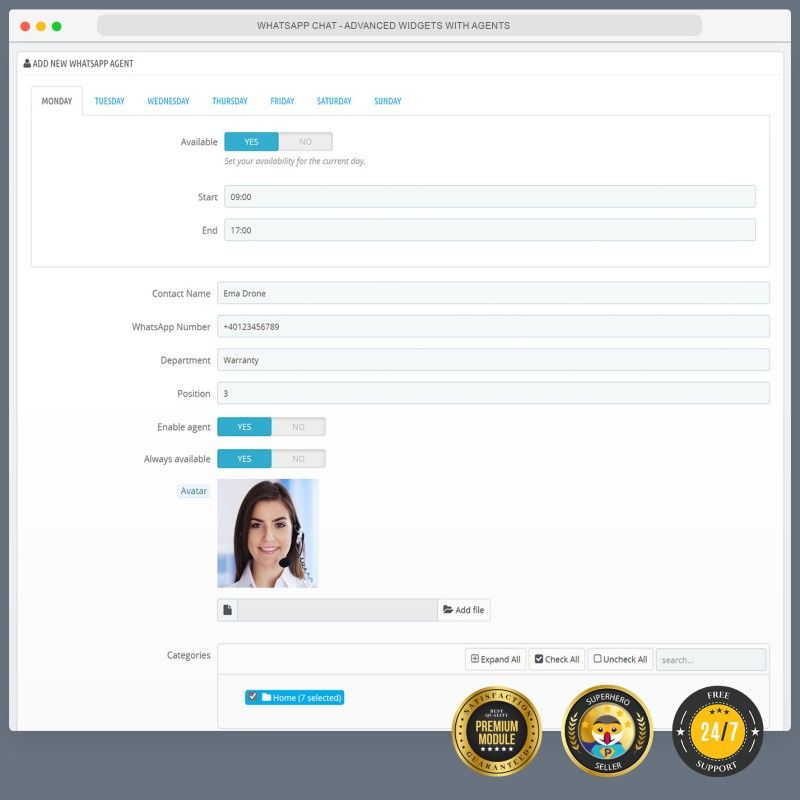Screen dimensions: 800x800
Task: Click the Position input field
Action: point(493,393)
